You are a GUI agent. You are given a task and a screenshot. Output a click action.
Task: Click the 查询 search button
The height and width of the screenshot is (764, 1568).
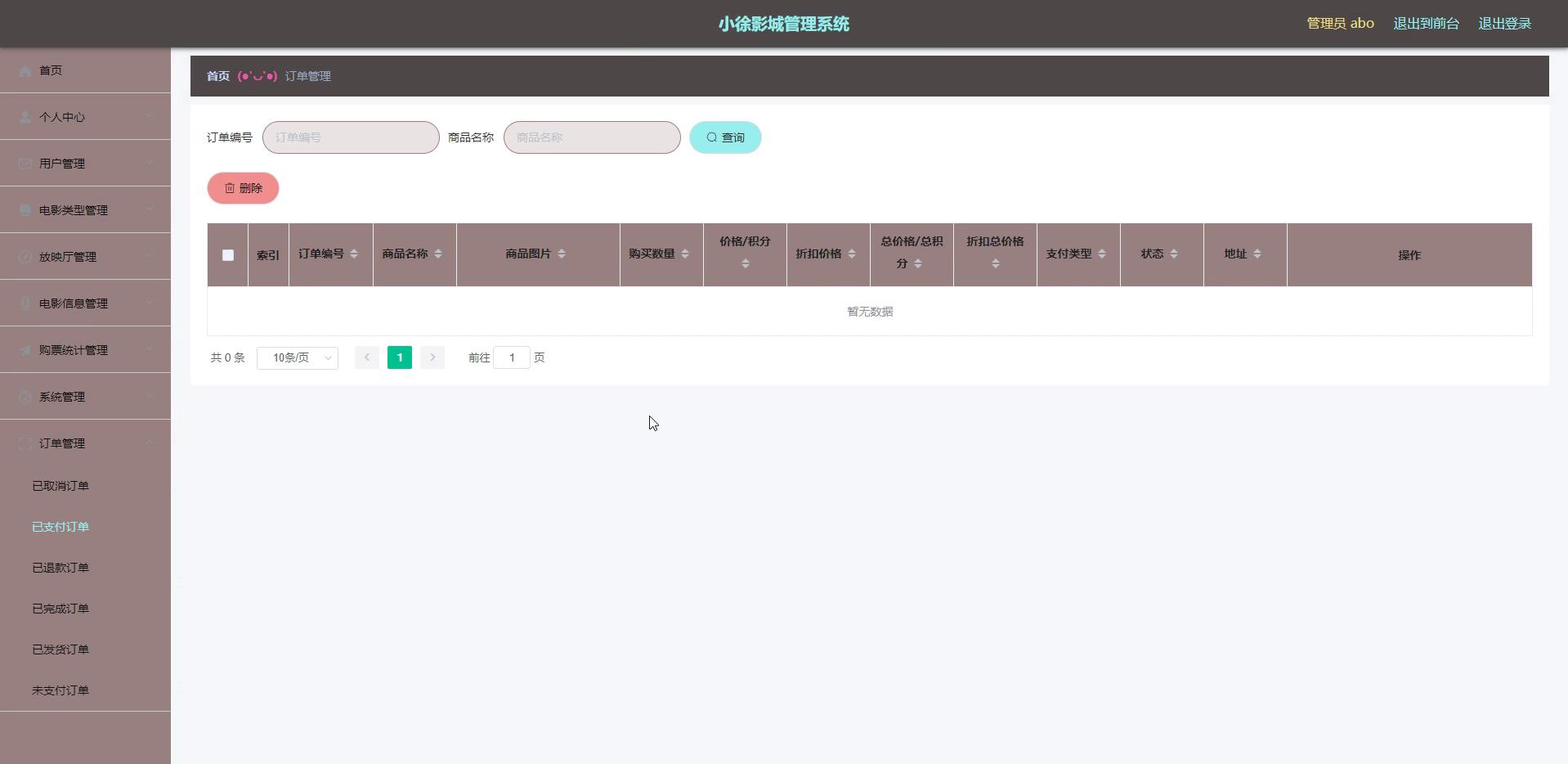pos(725,137)
